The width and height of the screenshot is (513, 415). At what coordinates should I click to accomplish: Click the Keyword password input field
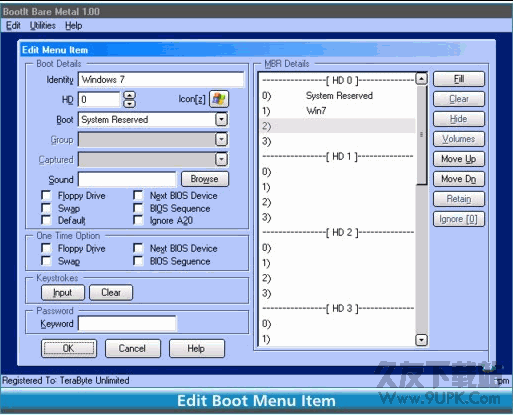tap(127, 323)
